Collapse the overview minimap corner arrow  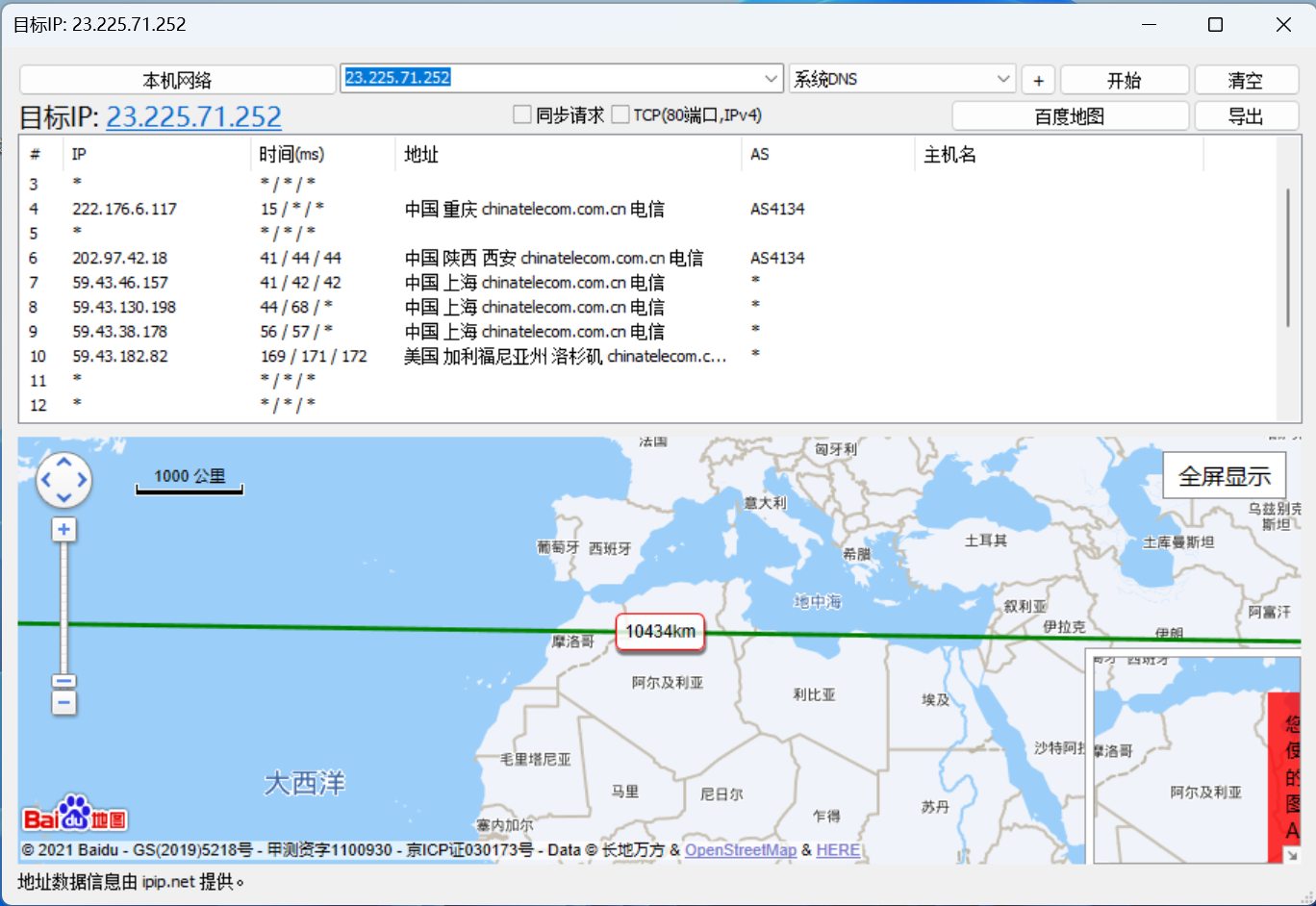1291,854
